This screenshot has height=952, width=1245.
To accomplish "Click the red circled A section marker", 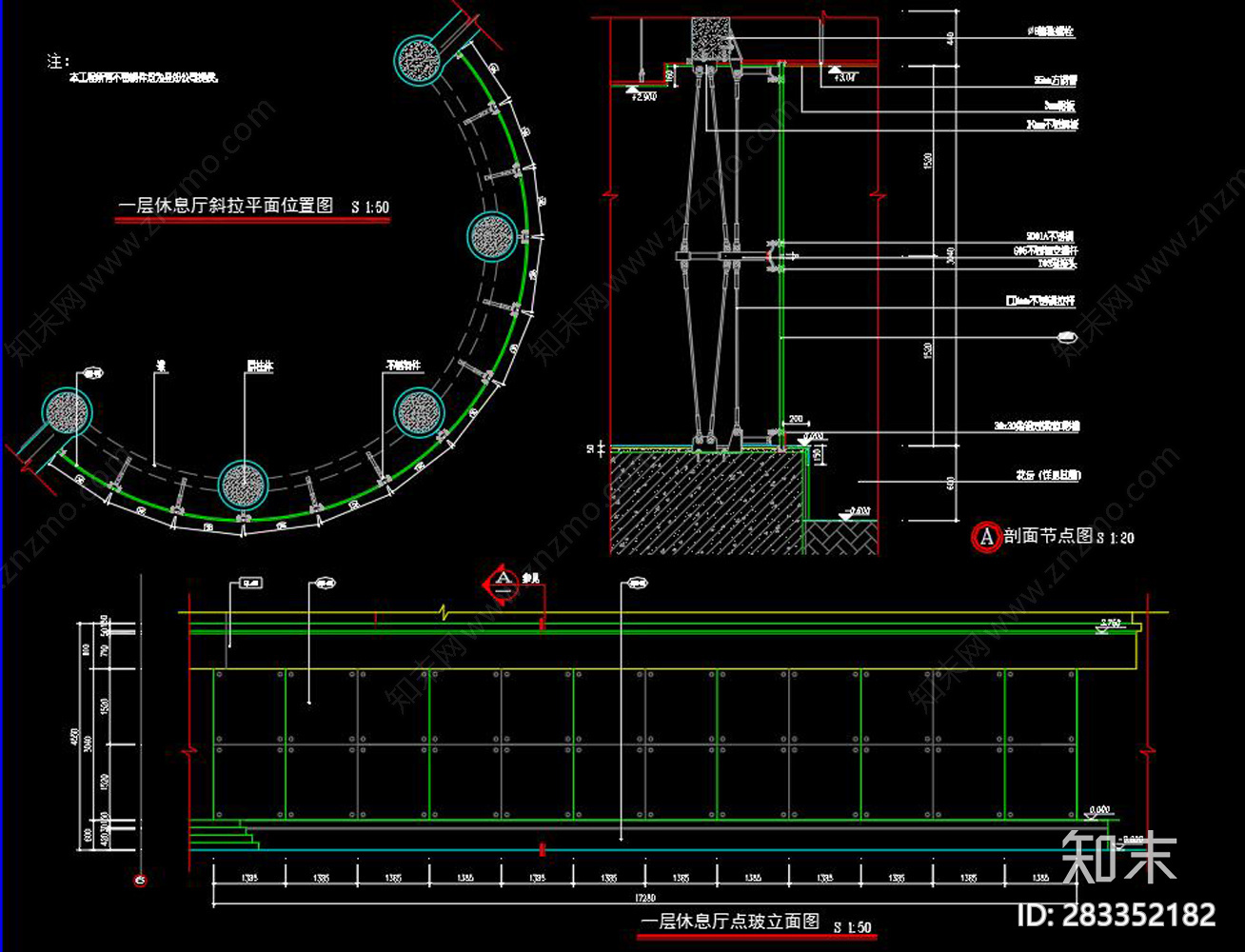I will pos(985,537).
